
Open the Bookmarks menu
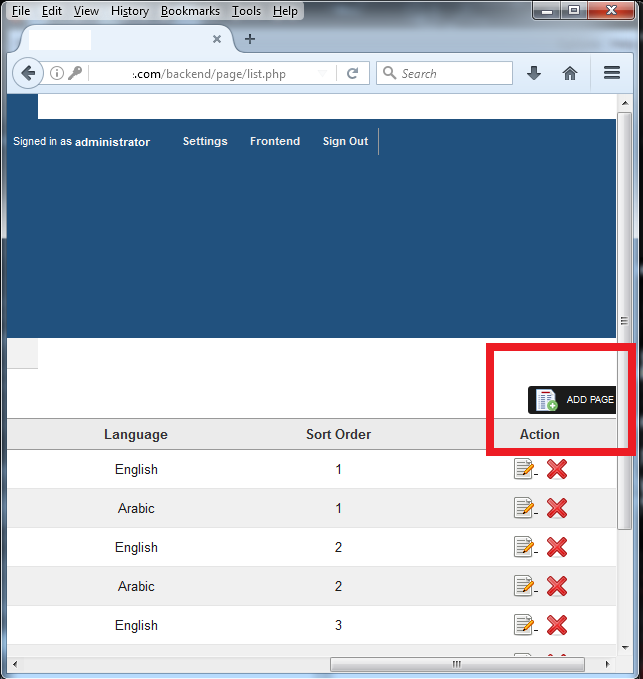[190, 11]
